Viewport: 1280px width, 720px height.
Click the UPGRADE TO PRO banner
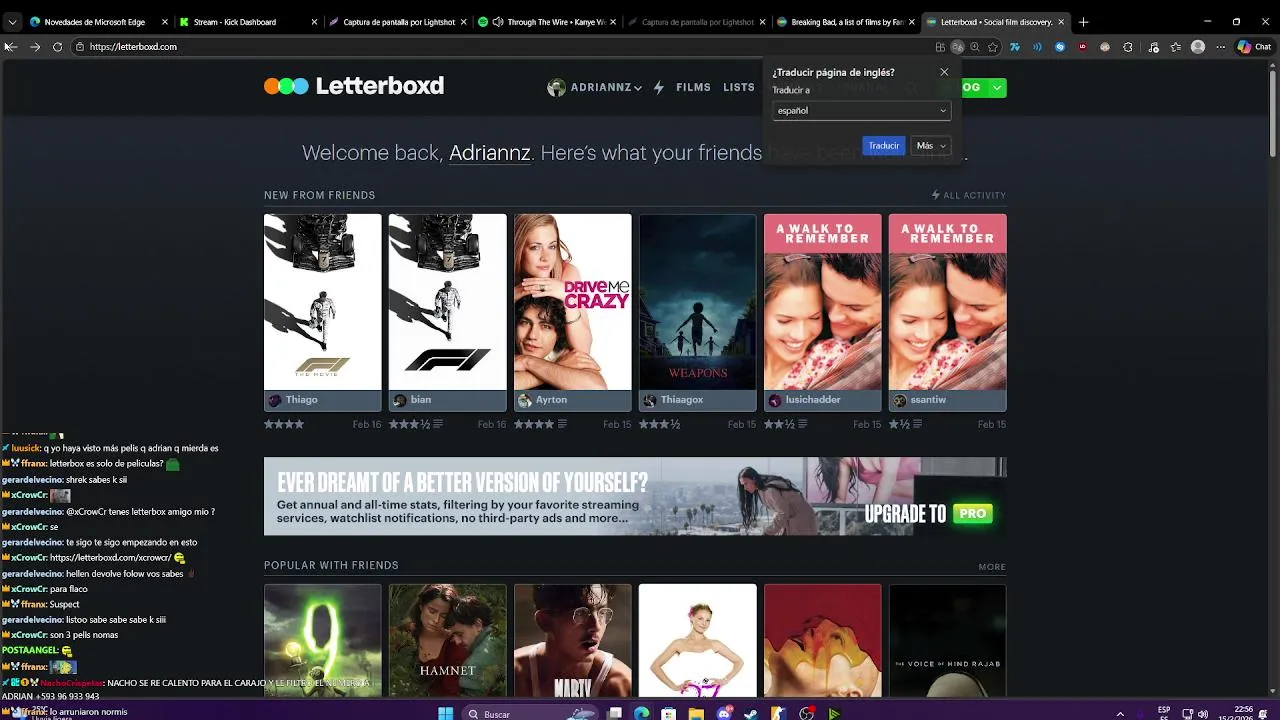(x=635, y=496)
